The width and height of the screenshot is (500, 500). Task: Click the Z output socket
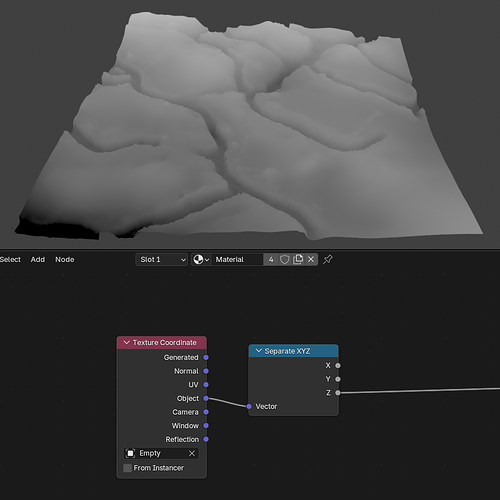coord(338,393)
